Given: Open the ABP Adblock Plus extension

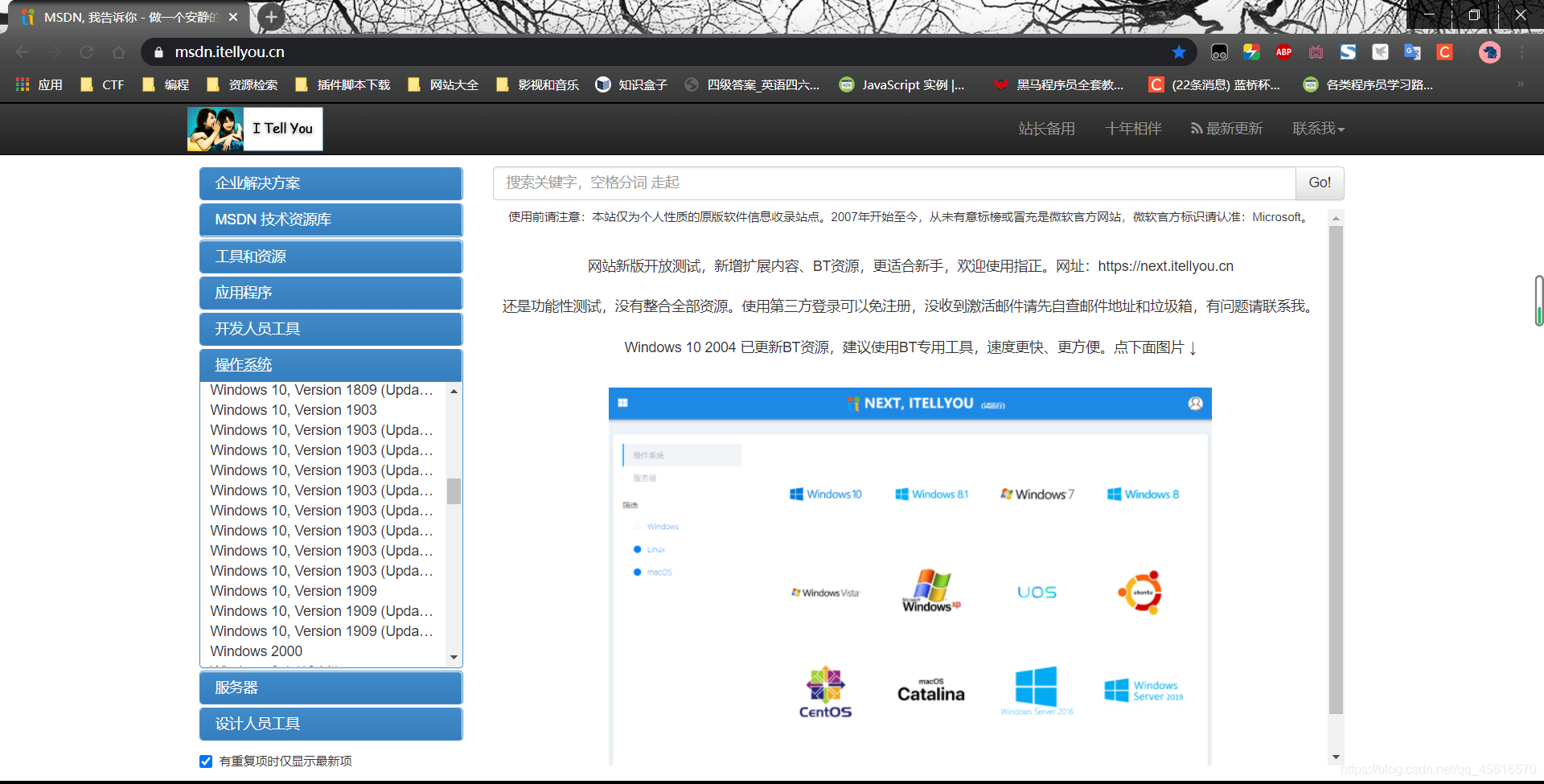Looking at the screenshot, I should [1283, 52].
